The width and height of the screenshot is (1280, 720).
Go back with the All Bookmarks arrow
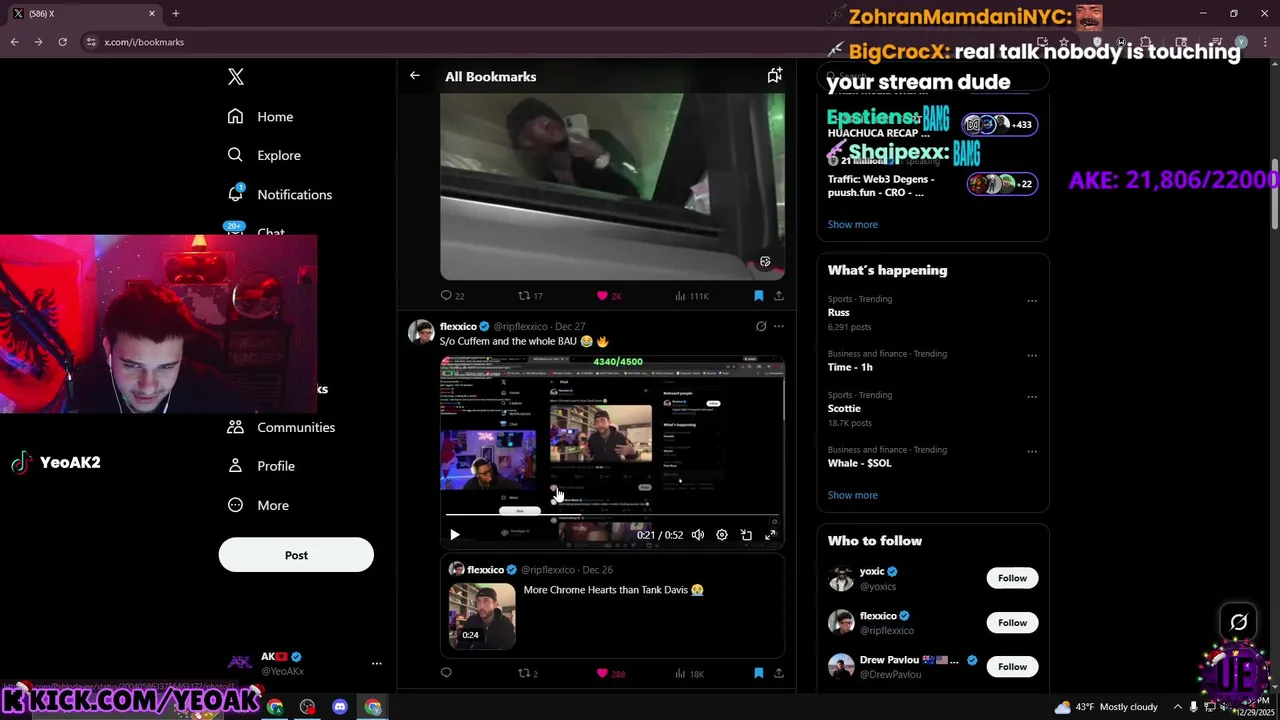[x=414, y=75]
